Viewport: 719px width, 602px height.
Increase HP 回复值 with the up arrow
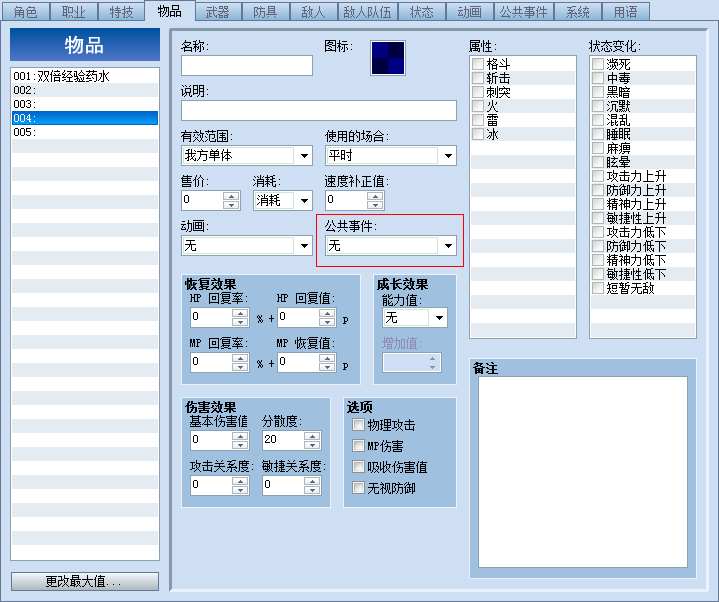(326, 313)
